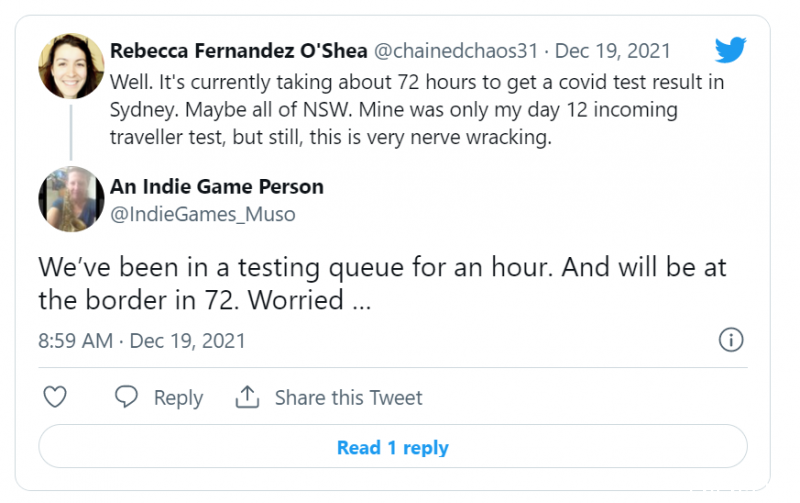Click the An Indie Game Person name

(217, 187)
